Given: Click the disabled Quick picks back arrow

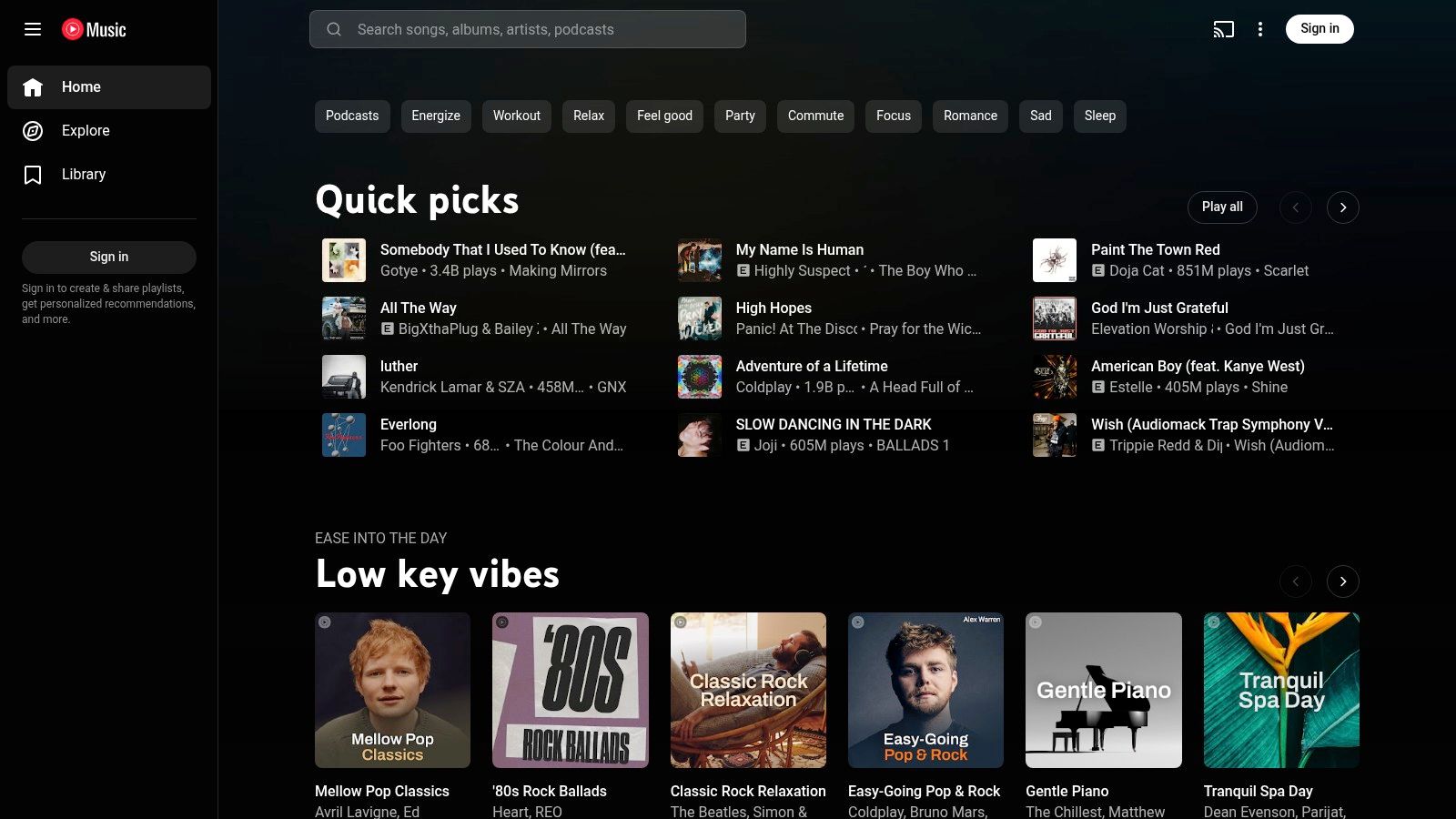Looking at the screenshot, I should click(x=1295, y=207).
